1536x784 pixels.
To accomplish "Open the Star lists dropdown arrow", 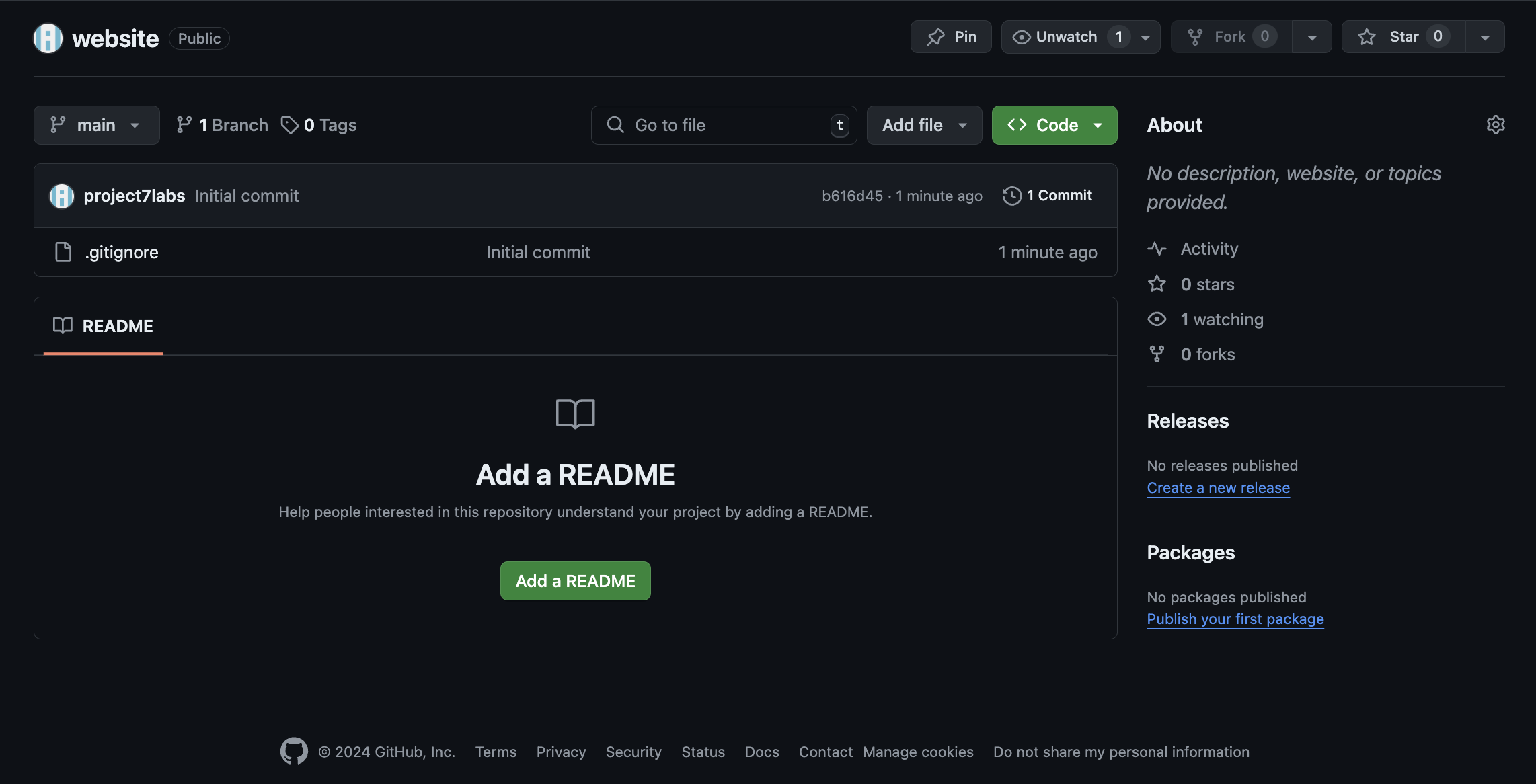I will click(x=1485, y=38).
